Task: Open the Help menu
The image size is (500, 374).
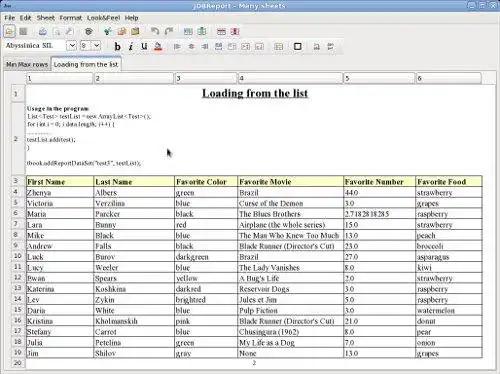Action: point(132,18)
